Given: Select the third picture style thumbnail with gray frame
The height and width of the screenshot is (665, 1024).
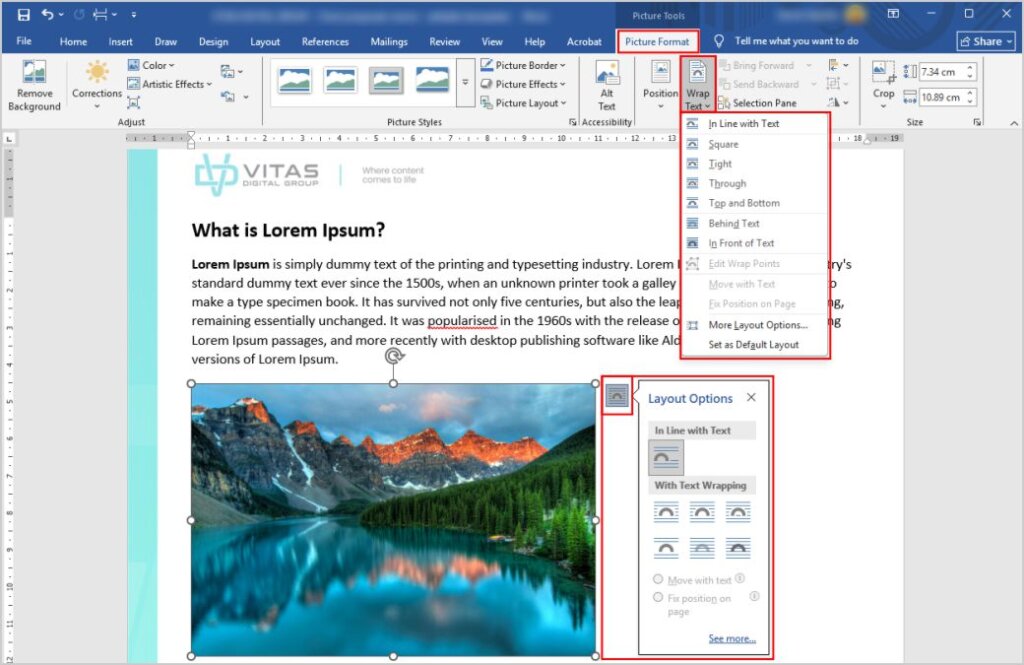Looking at the screenshot, I should click(x=386, y=81).
